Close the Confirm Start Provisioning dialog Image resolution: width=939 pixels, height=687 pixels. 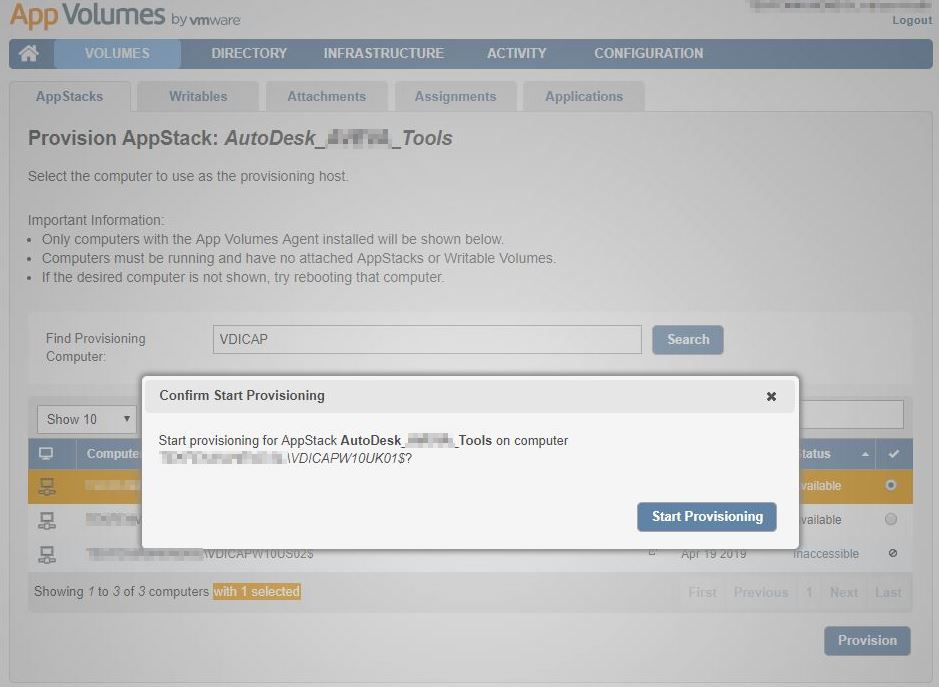(771, 396)
